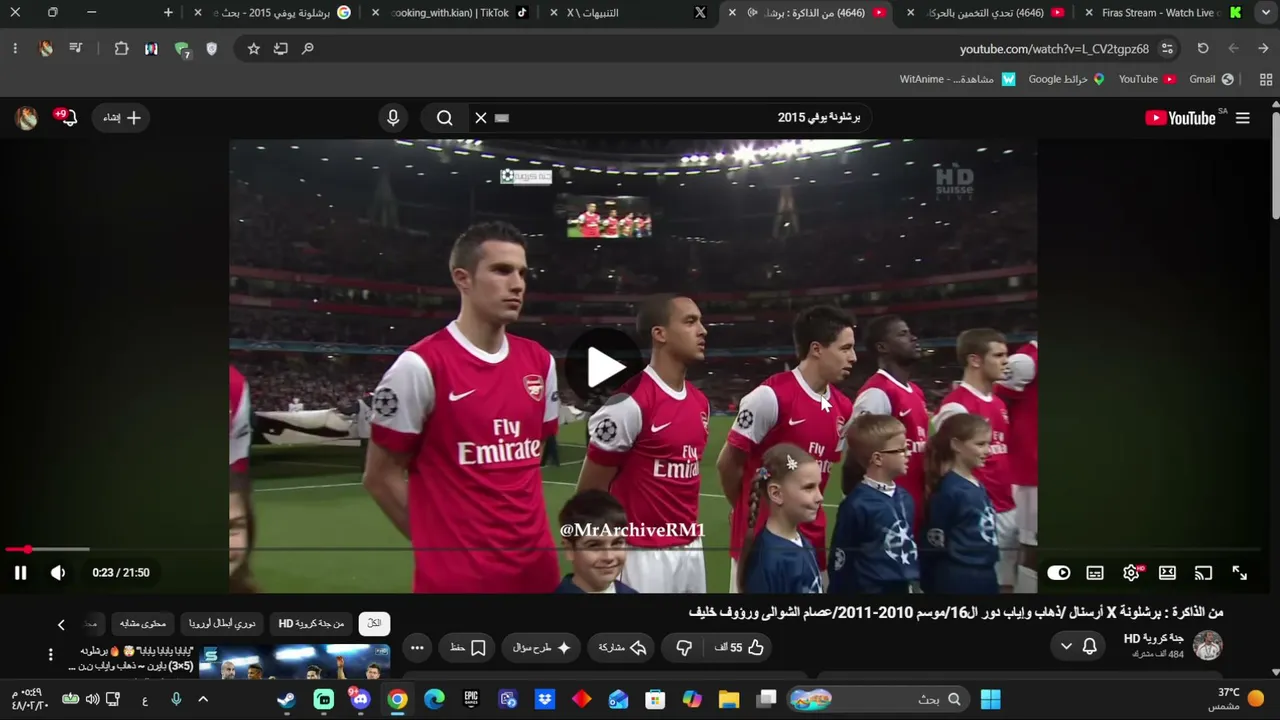Click the Windows taskbar search box
This screenshot has height=720, width=1280.
pos(878,699)
